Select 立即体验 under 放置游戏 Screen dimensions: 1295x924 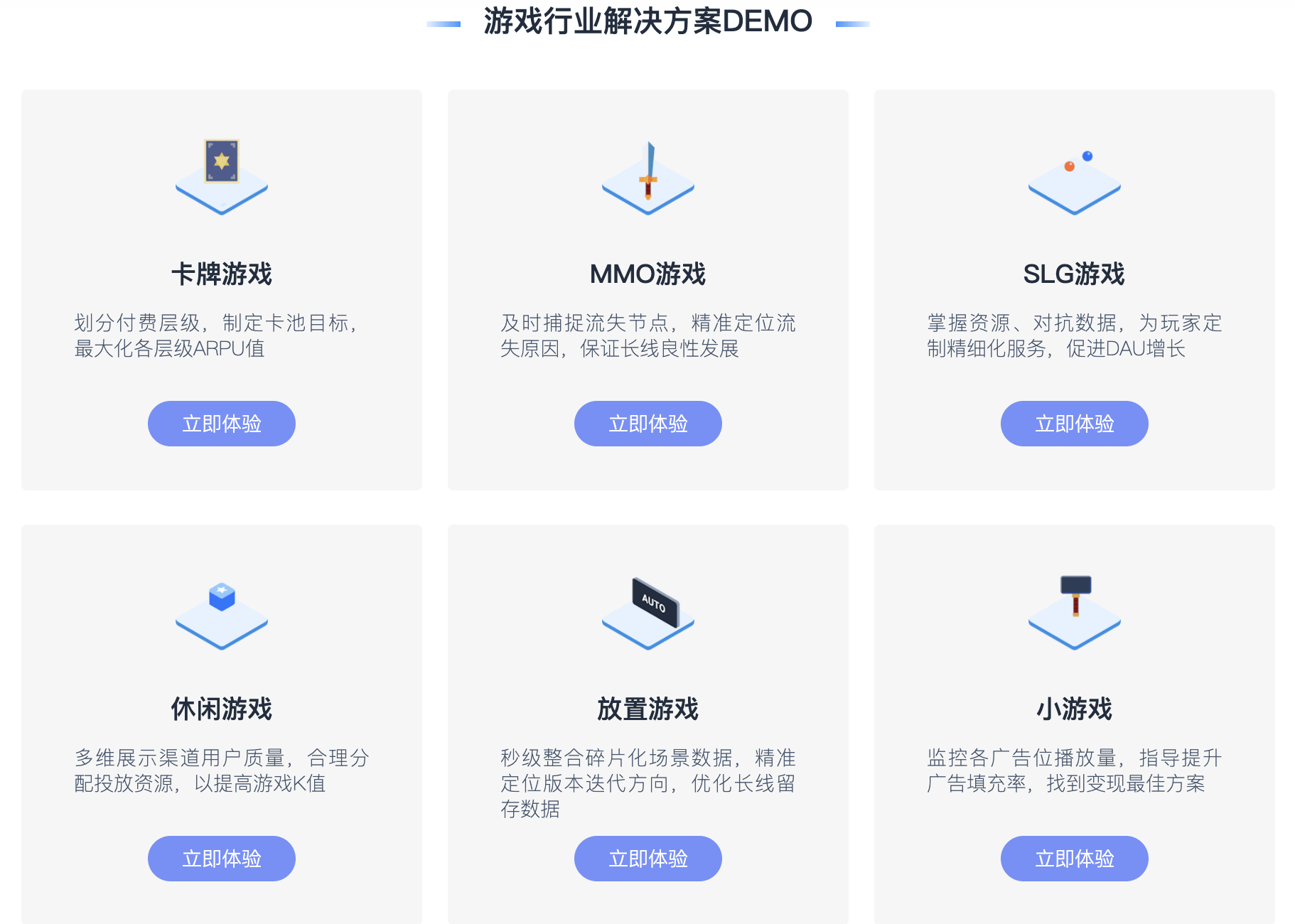[648, 859]
